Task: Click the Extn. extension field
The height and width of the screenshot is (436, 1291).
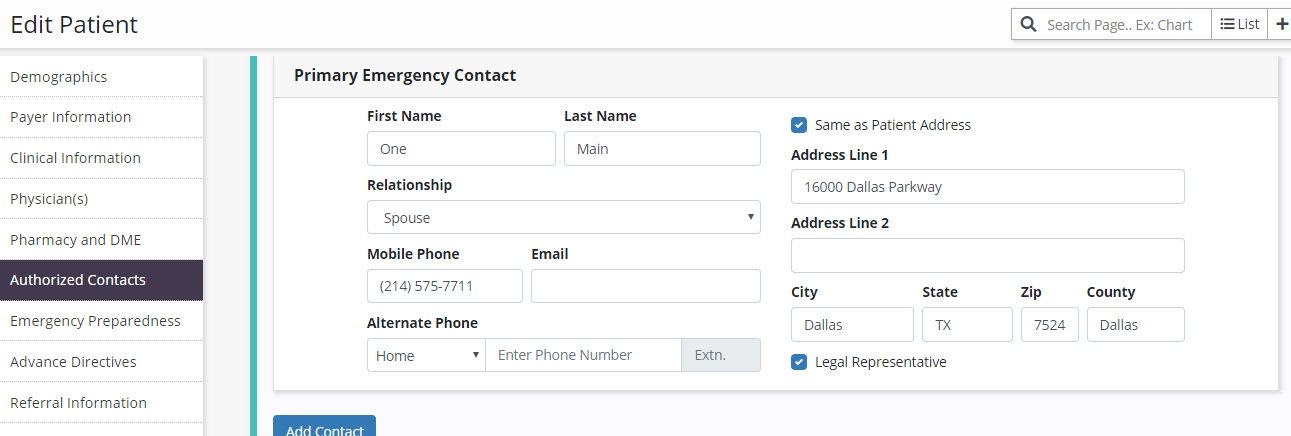Action: [x=720, y=355]
